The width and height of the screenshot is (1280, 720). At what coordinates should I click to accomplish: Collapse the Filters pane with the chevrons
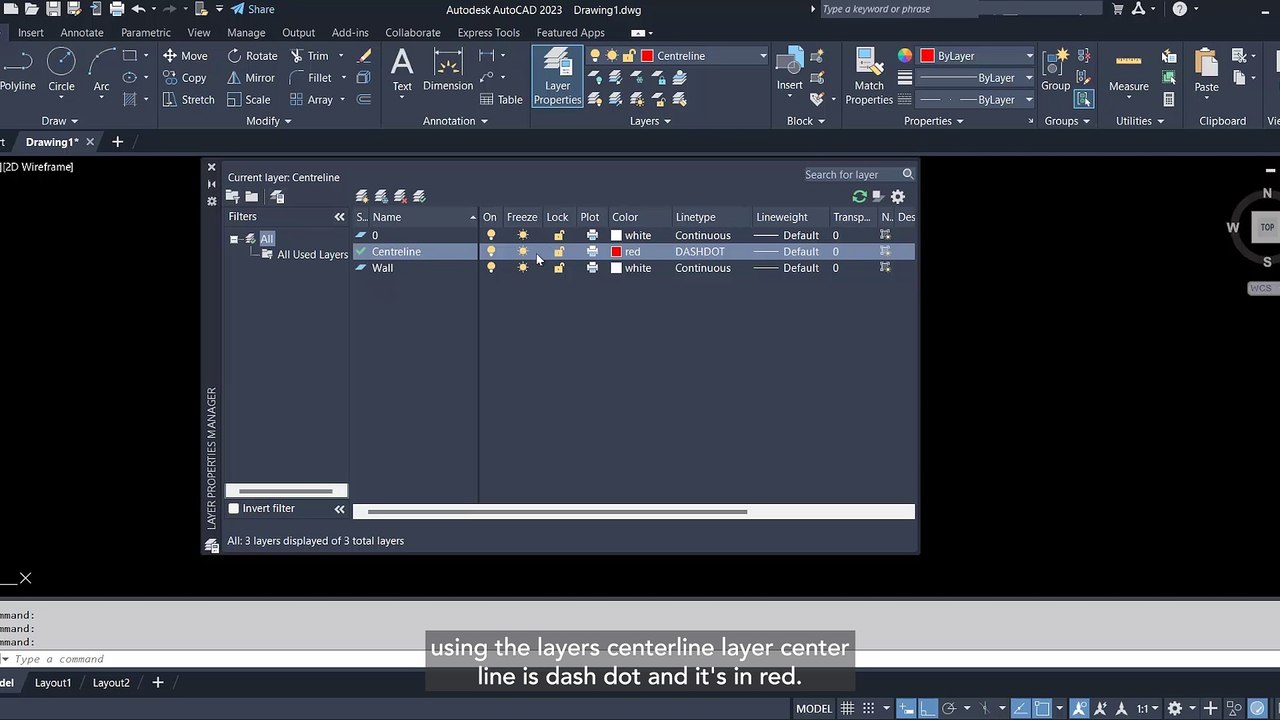[x=339, y=217]
